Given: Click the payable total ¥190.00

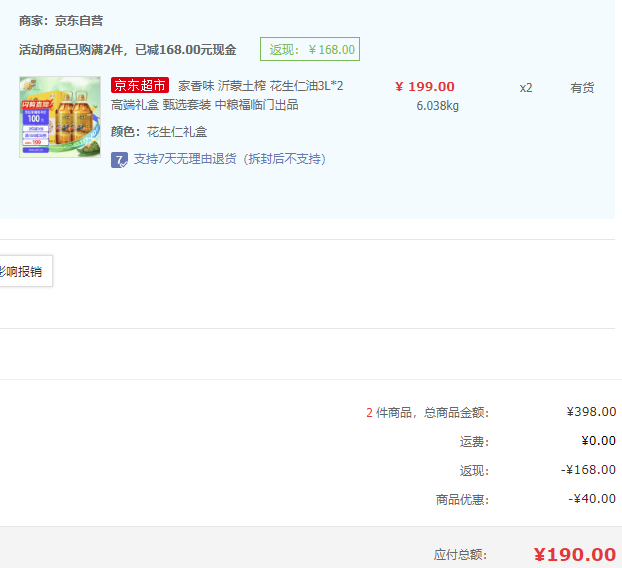Looking at the screenshot, I should pyautogui.click(x=574, y=555).
